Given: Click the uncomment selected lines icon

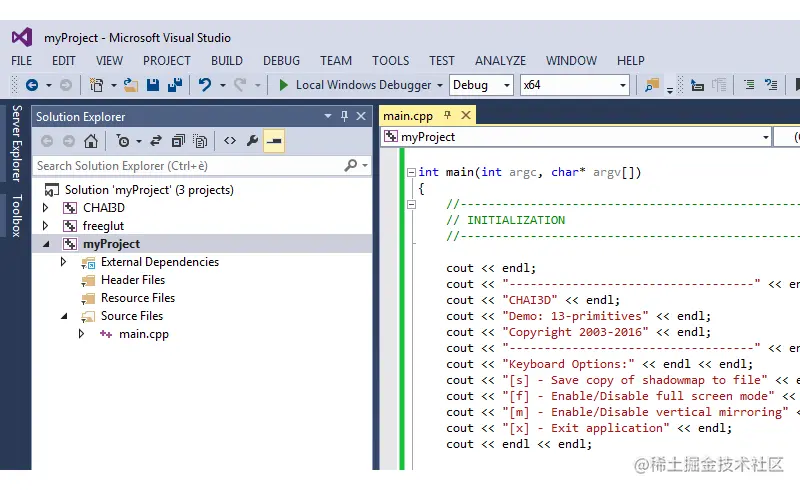Looking at the screenshot, I should point(771,85).
